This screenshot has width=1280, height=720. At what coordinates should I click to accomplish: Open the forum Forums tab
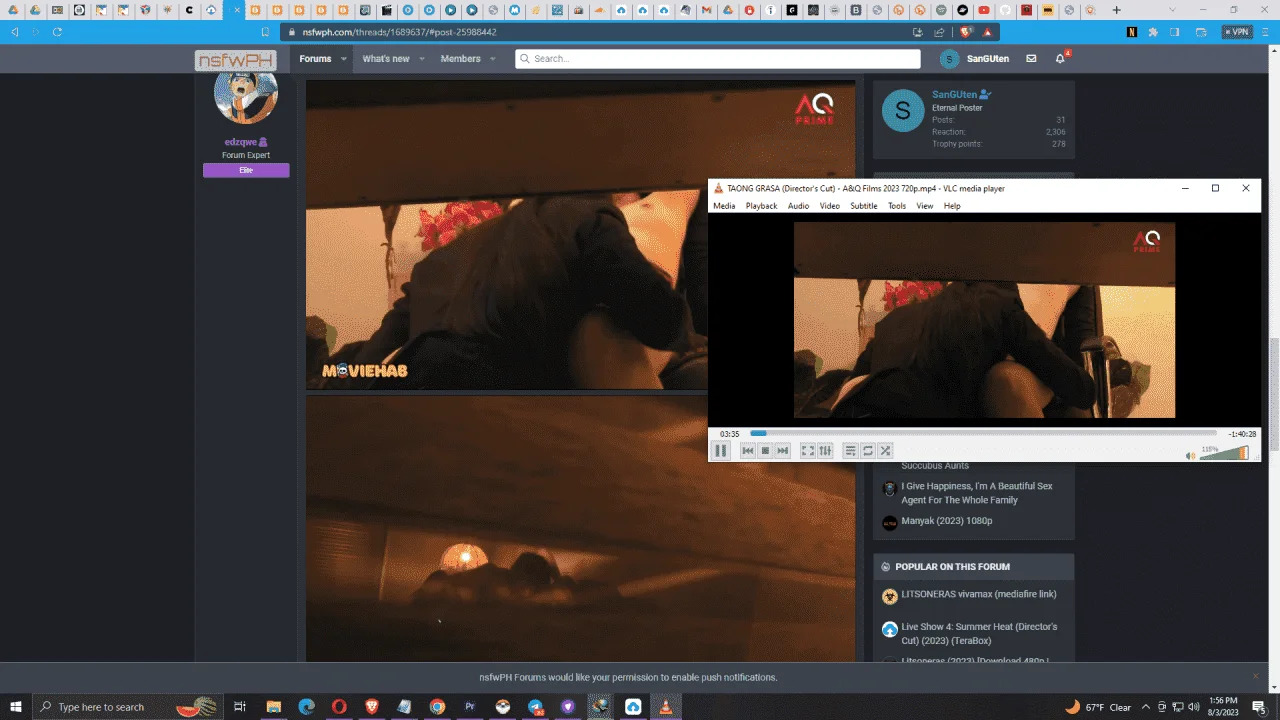[x=315, y=59]
